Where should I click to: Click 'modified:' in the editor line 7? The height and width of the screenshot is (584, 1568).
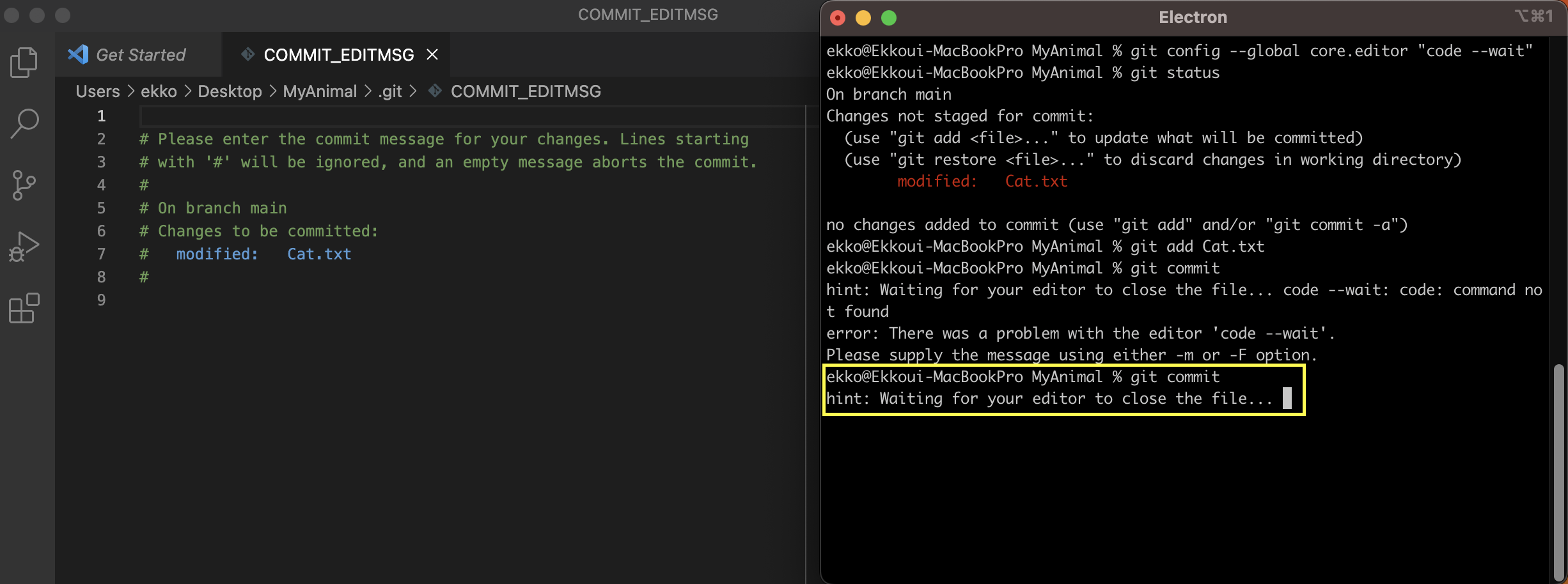217,254
